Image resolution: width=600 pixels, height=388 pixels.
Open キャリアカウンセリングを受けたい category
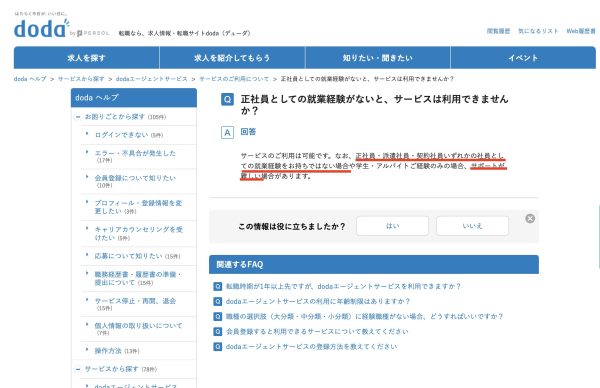[139, 233]
